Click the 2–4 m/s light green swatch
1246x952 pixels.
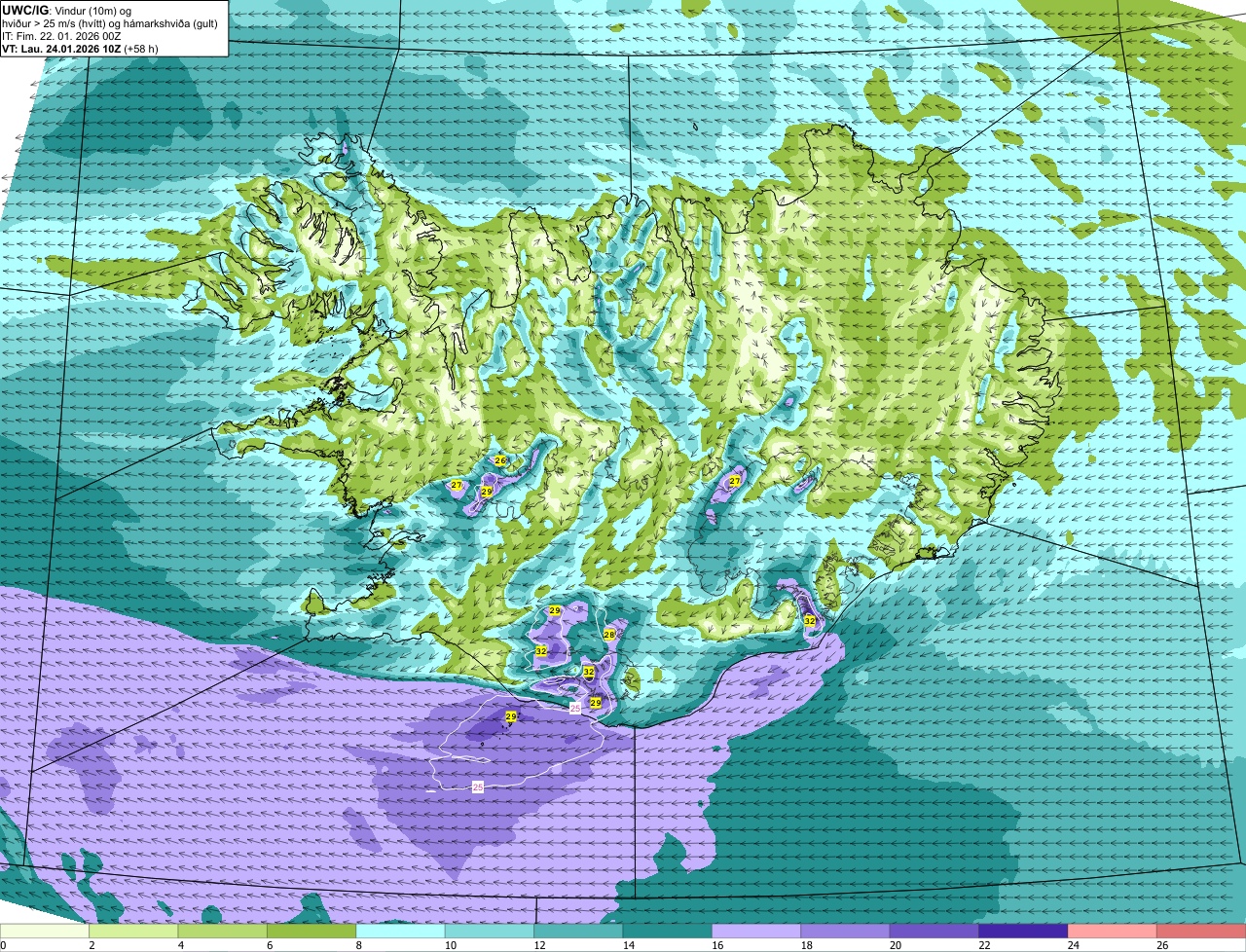pos(133,931)
